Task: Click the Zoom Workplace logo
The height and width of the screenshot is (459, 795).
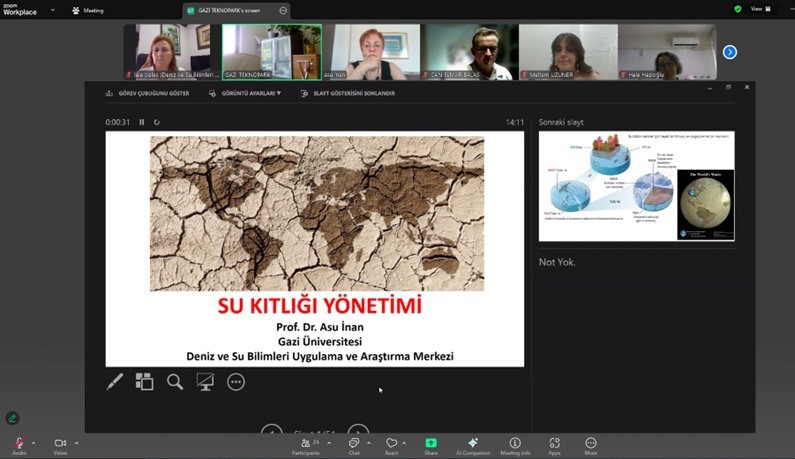Action: tap(20, 10)
